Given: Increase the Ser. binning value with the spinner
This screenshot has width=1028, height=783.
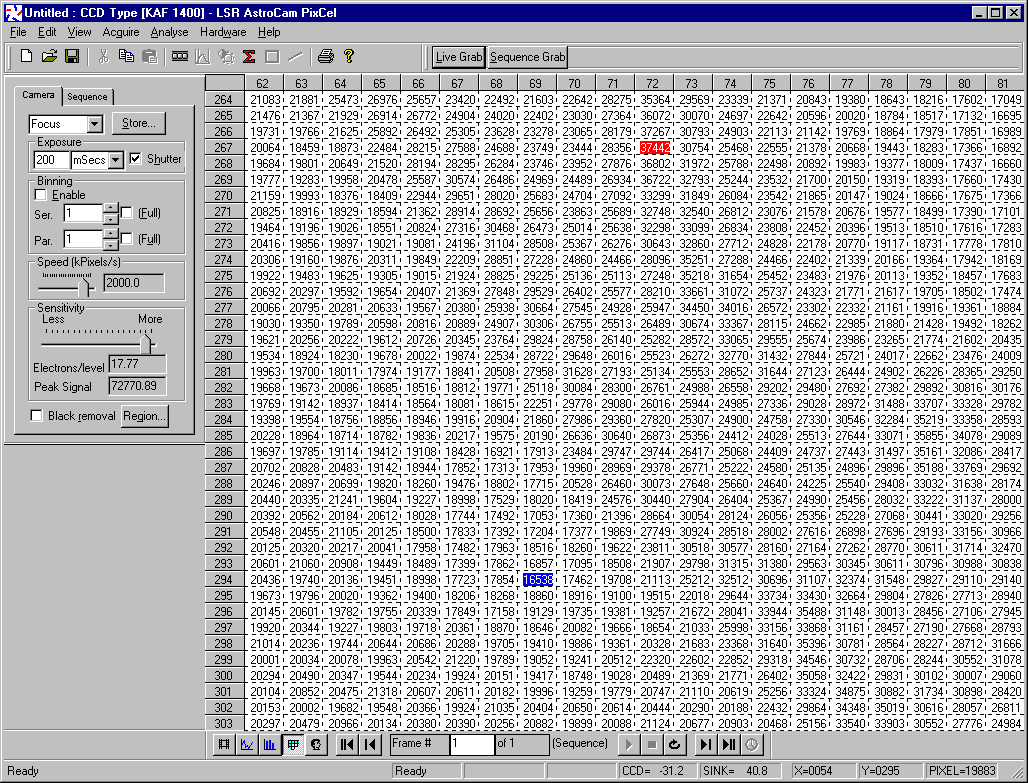Looking at the screenshot, I should coord(110,208).
